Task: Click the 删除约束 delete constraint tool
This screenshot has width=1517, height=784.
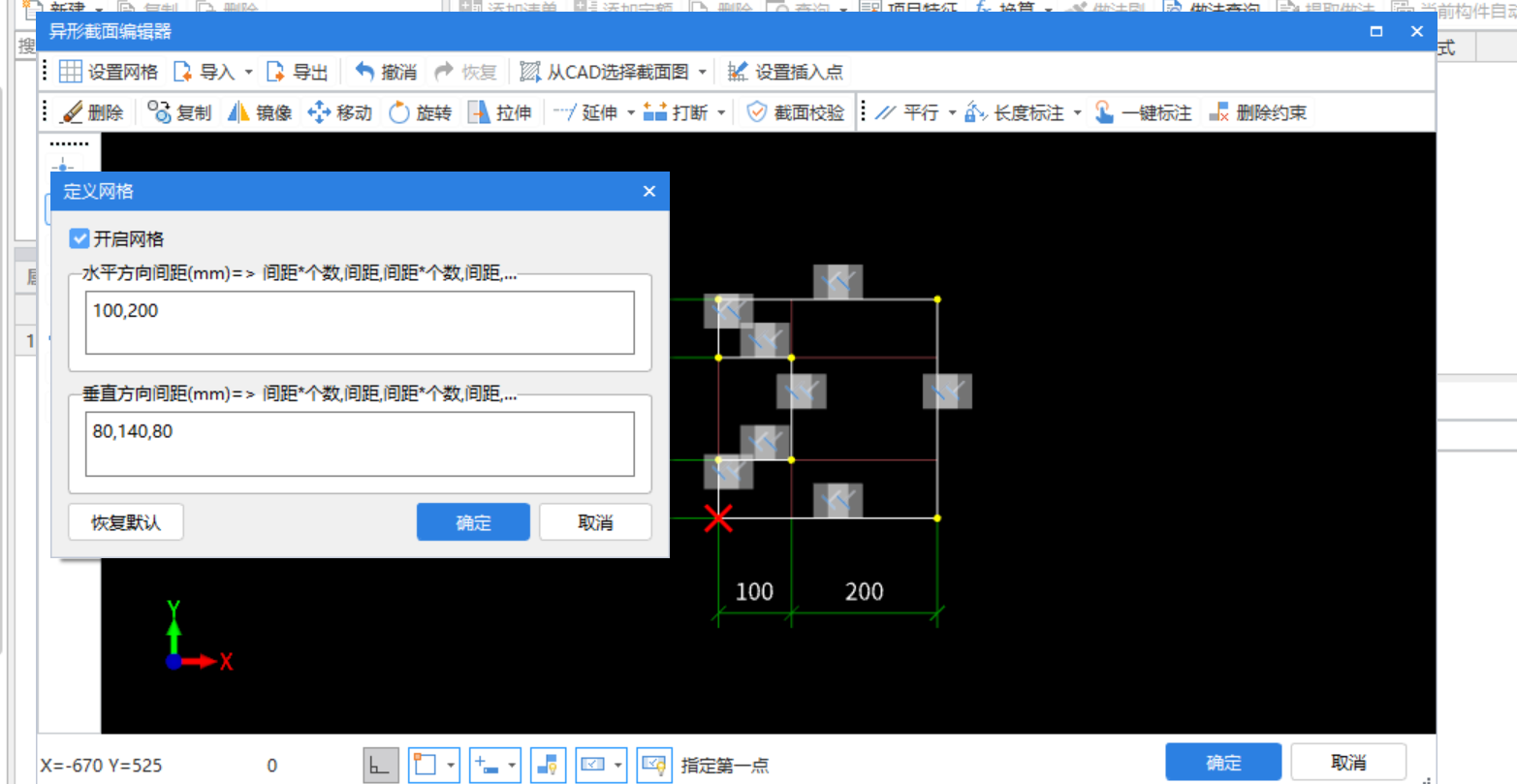Action: point(1258,112)
